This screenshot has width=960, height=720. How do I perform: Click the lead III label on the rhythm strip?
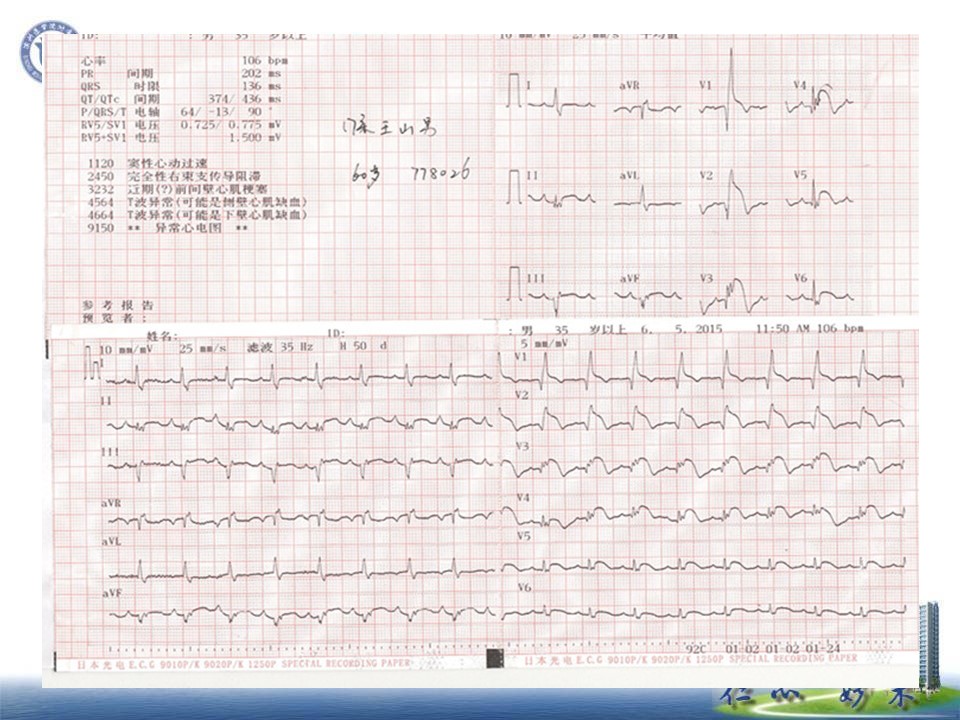click(x=110, y=452)
